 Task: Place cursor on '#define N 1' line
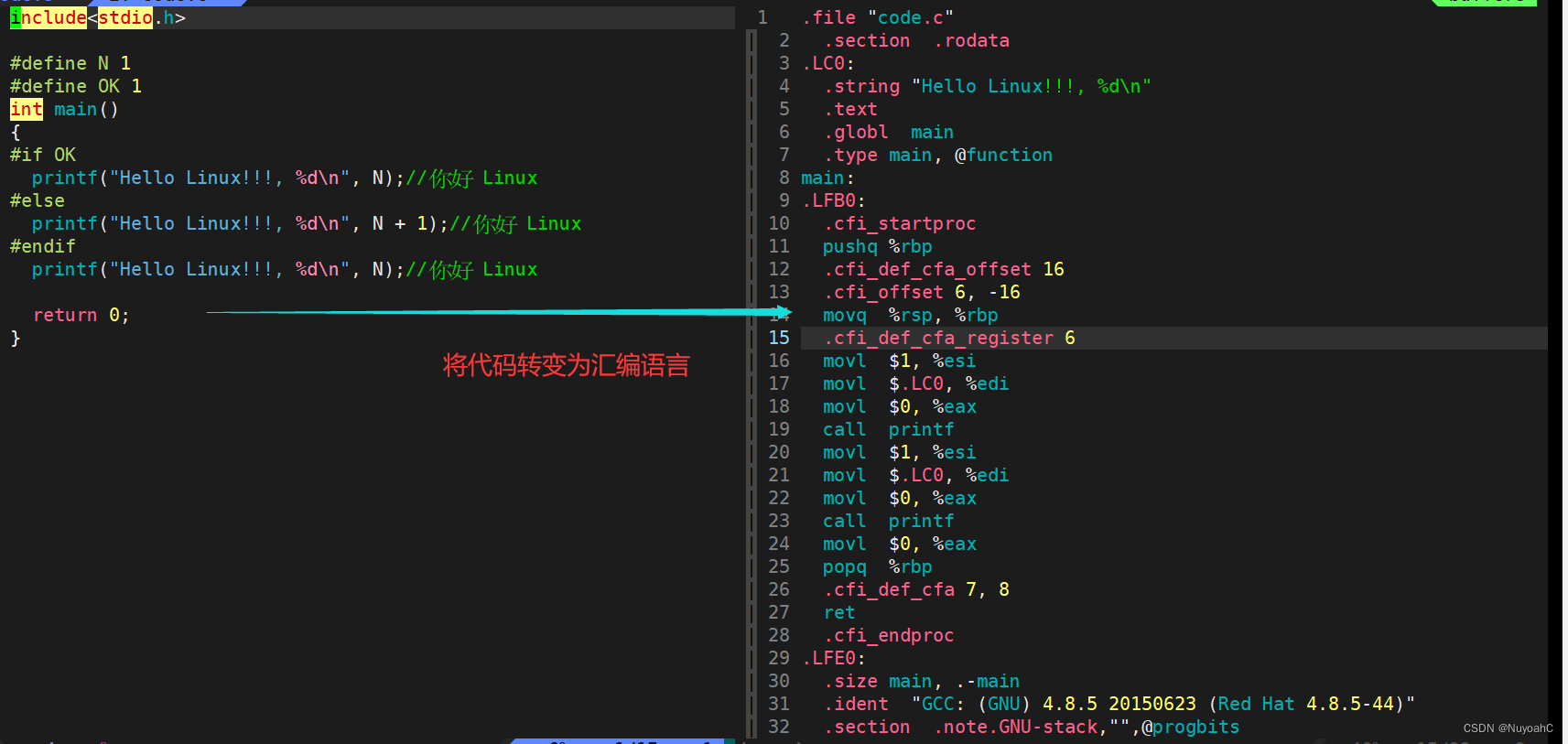(x=70, y=63)
